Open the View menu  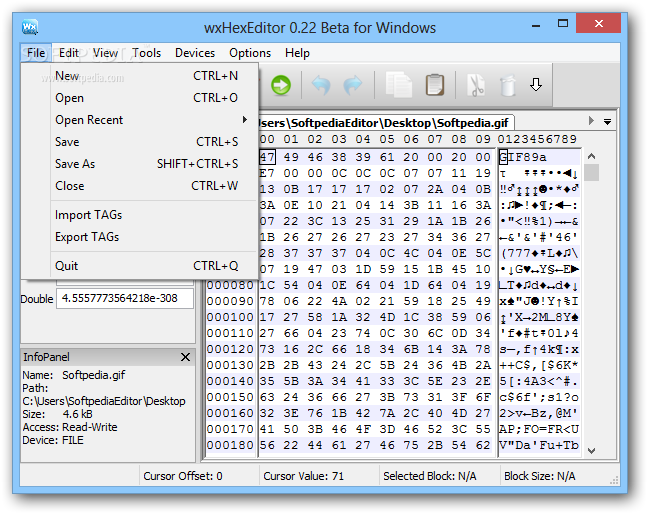pyautogui.click(x=105, y=53)
